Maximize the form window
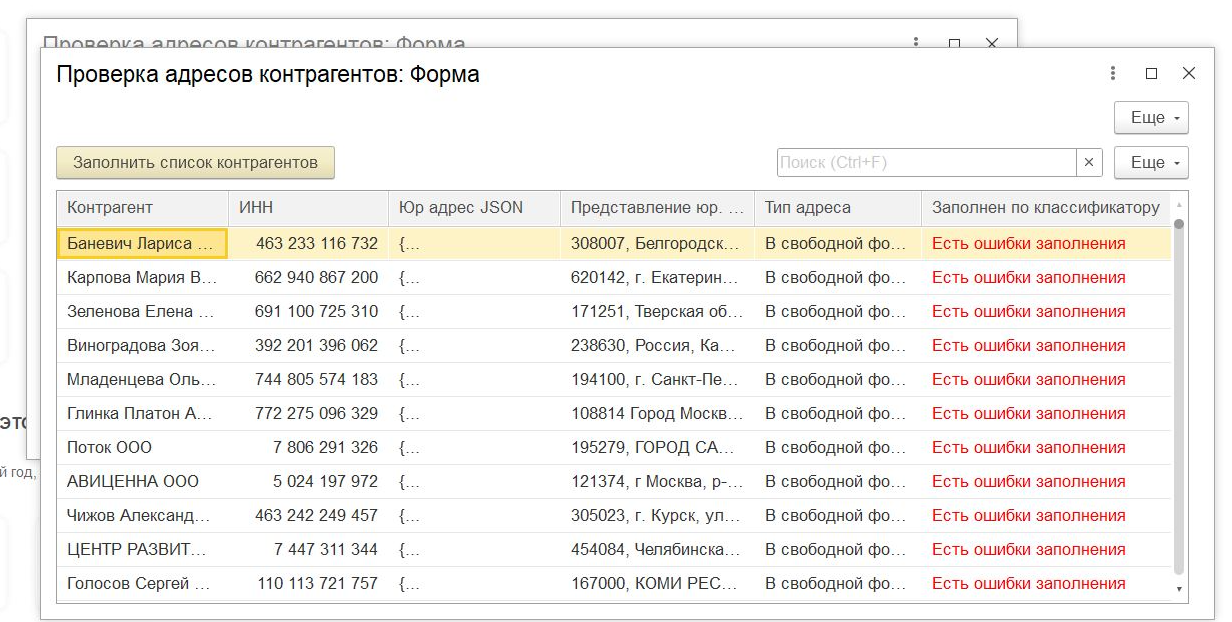Viewport: 1232px width, 622px height. coord(1151,74)
